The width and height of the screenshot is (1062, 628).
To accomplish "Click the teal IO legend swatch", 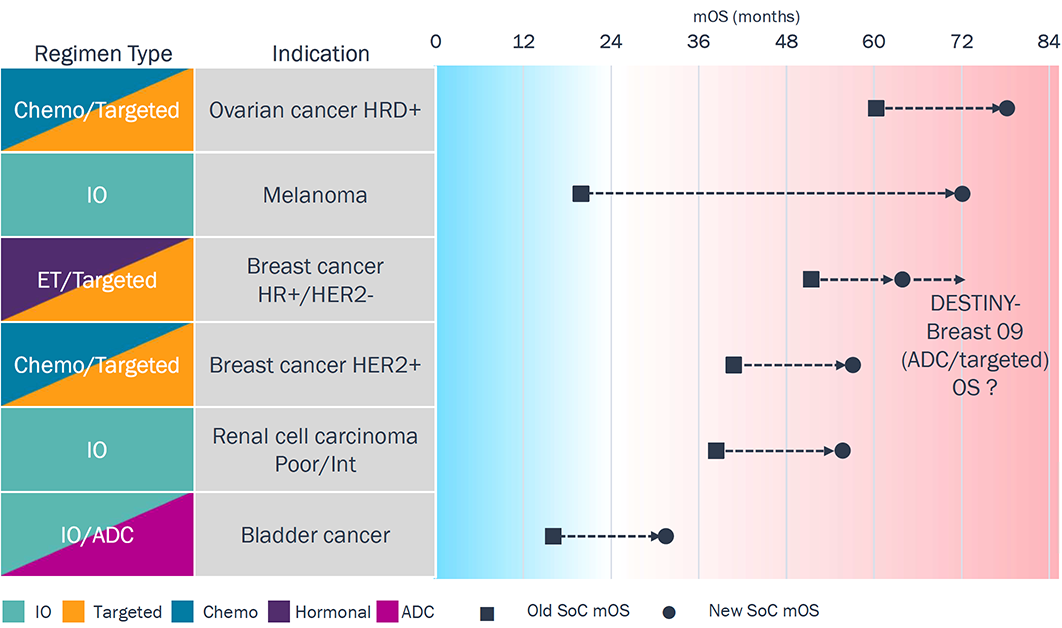I will click(14, 611).
